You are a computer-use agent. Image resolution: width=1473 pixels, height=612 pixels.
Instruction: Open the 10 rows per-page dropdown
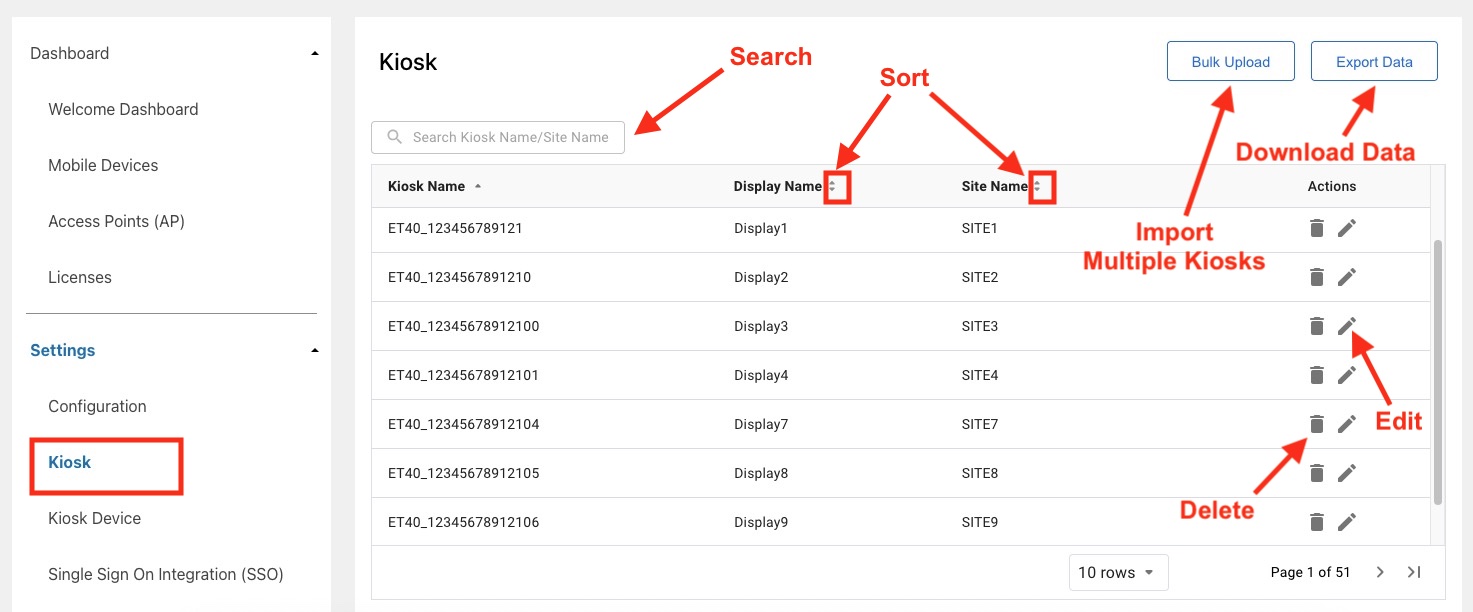tap(1117, 573)
